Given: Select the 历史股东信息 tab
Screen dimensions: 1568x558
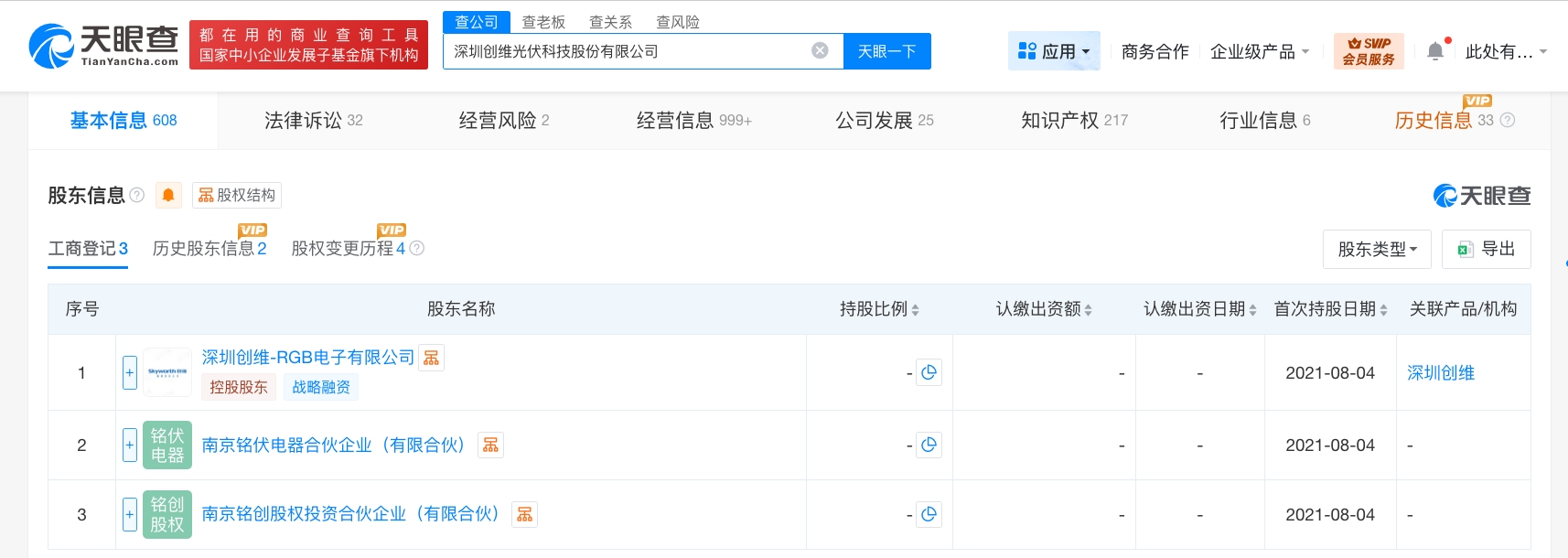Looking at the screenshot, I should click(209, 249).
